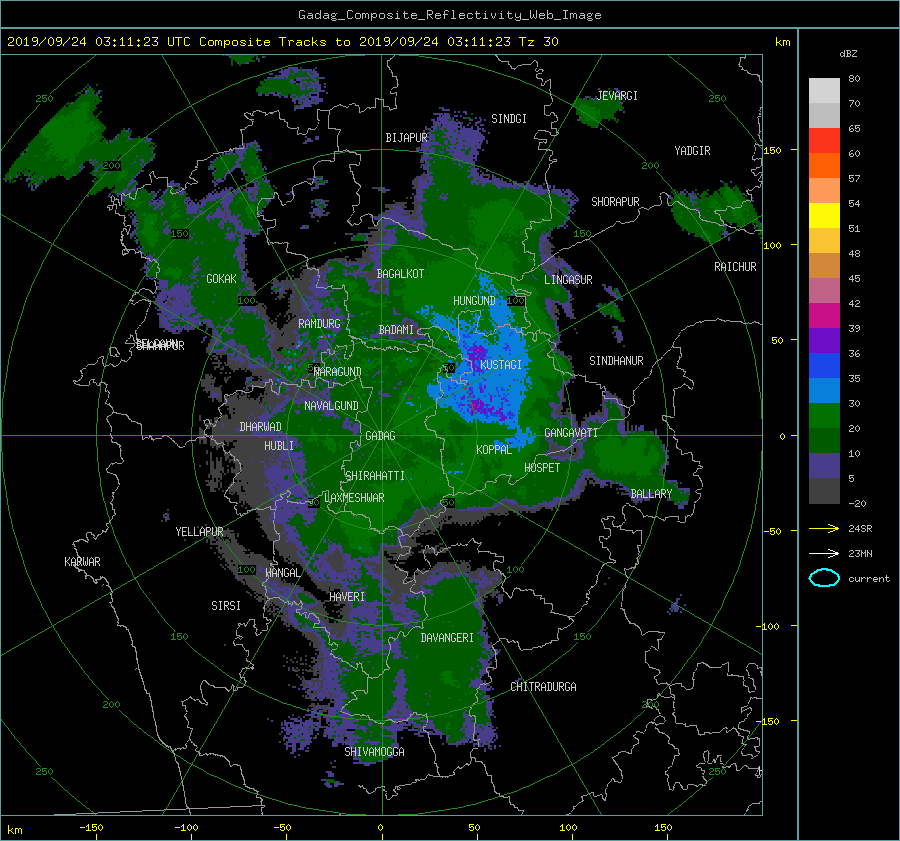Click the LAXMESHWAR label
The height and width of the screenshot is (841, 900).
354,498
